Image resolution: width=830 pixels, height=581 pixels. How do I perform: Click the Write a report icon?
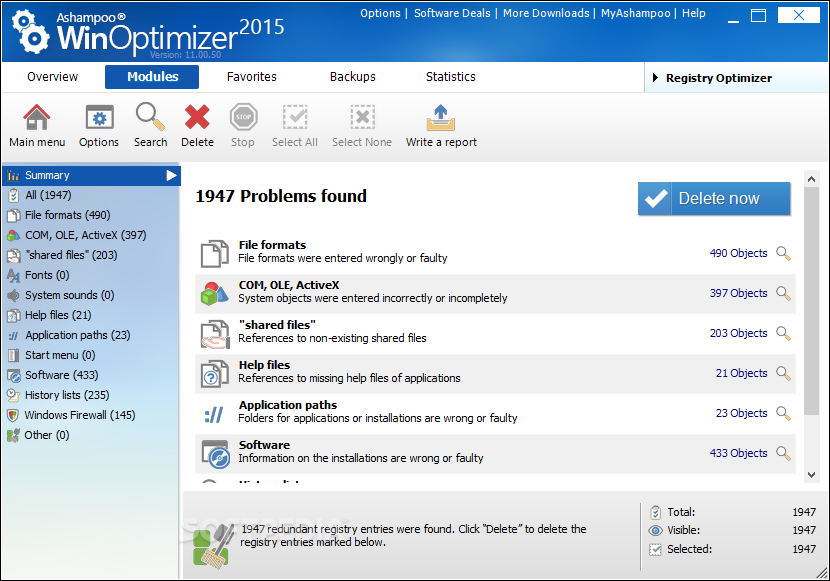click(441, 117)
